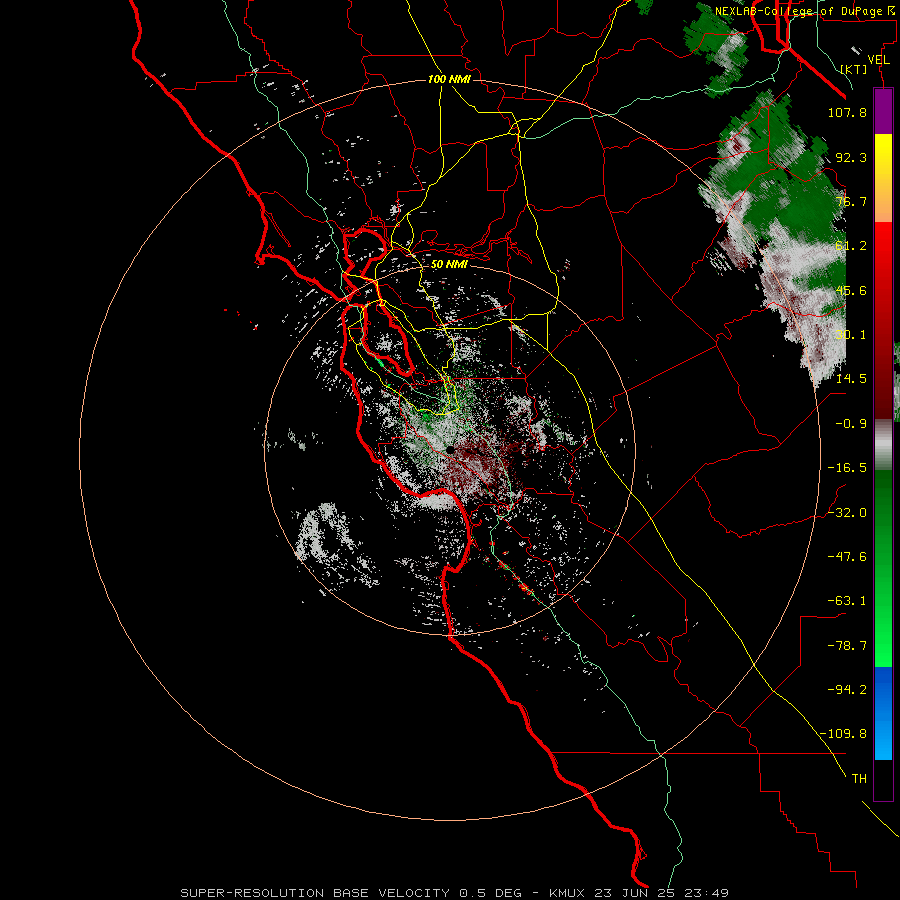Select the 107.8 scale value

point(847,112)
